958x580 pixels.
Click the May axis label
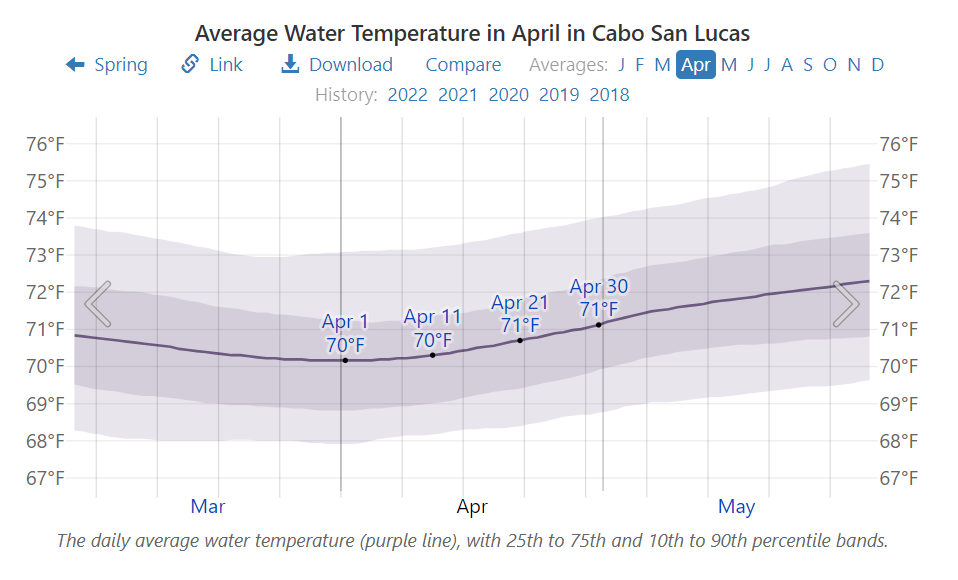coord(736,507)
